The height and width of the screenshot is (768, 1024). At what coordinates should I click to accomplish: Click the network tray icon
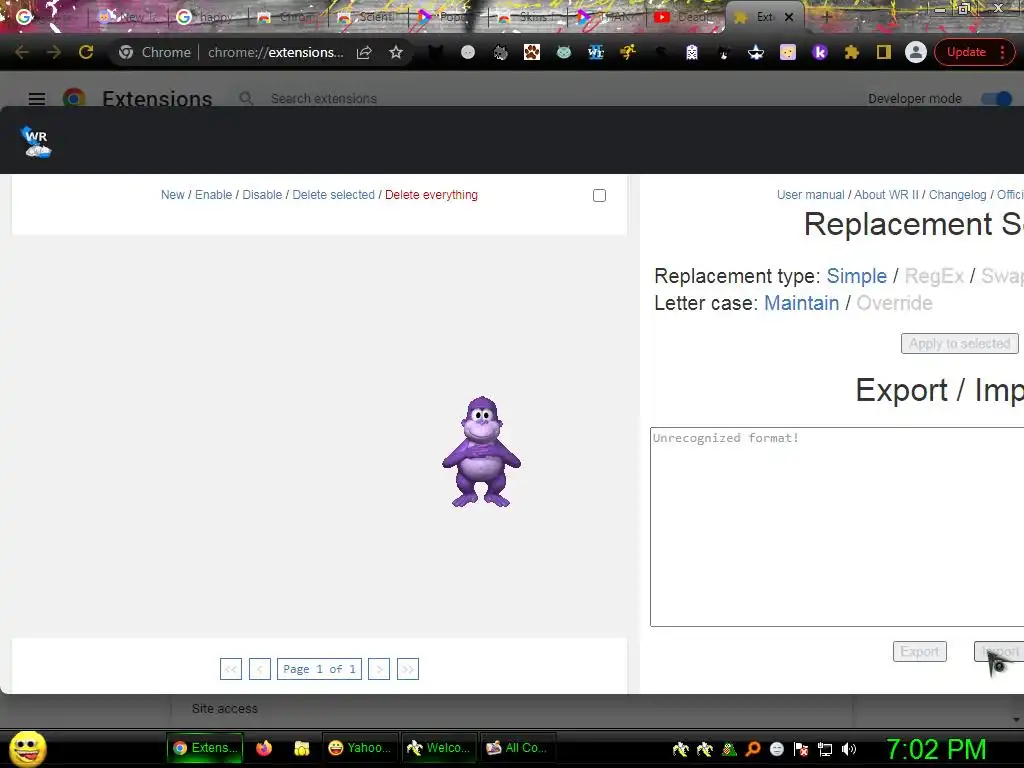click(x=825, y=749)
